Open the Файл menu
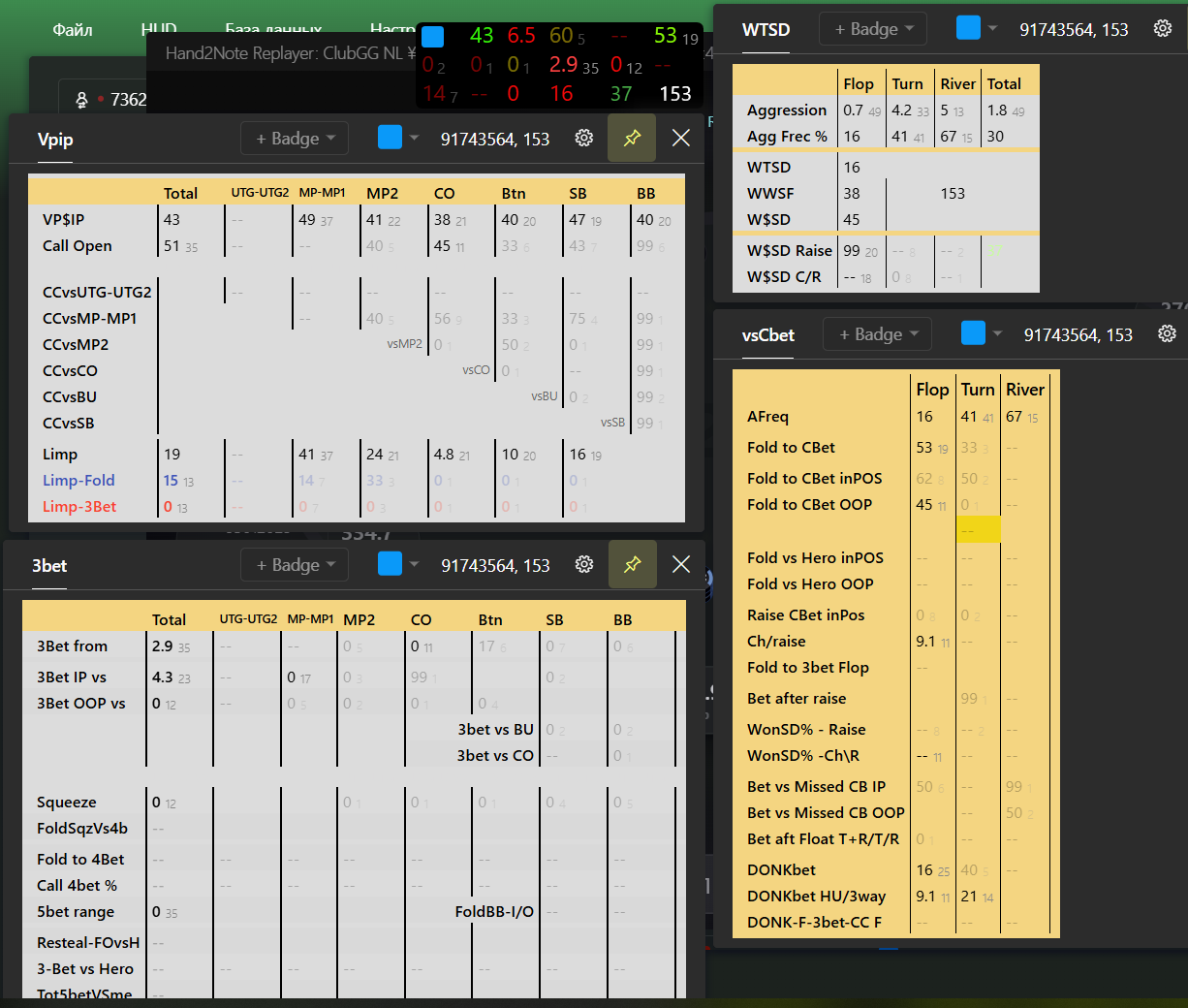The height and width of the screenshot is (1008, 1188). point(73,30)
